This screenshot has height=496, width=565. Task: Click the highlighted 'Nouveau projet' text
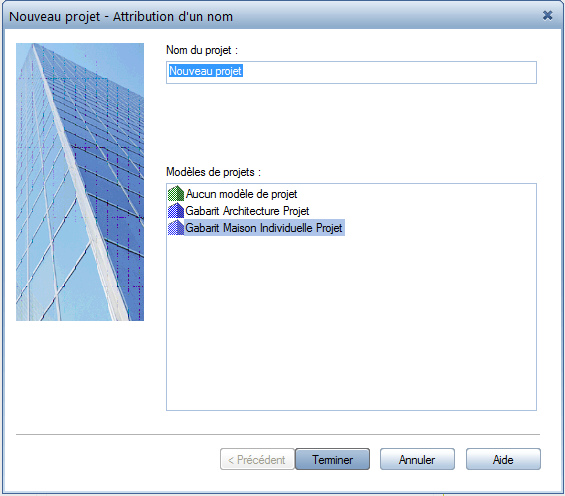(206, 71)
